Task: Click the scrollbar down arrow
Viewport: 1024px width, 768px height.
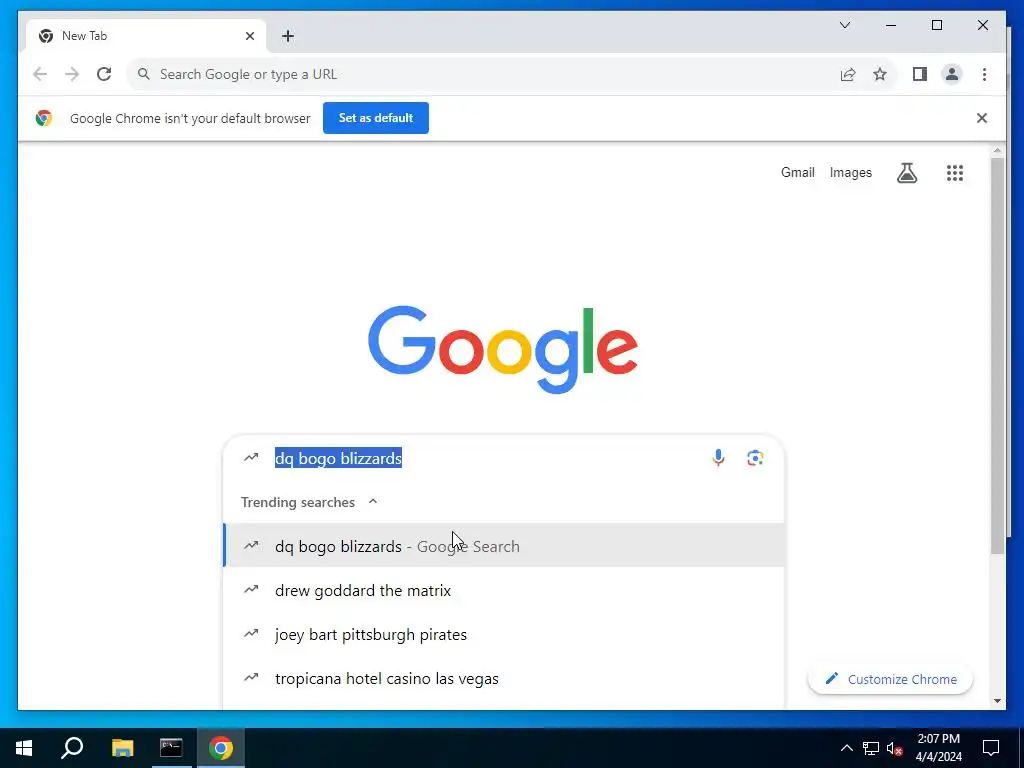Action: [997, 701]
